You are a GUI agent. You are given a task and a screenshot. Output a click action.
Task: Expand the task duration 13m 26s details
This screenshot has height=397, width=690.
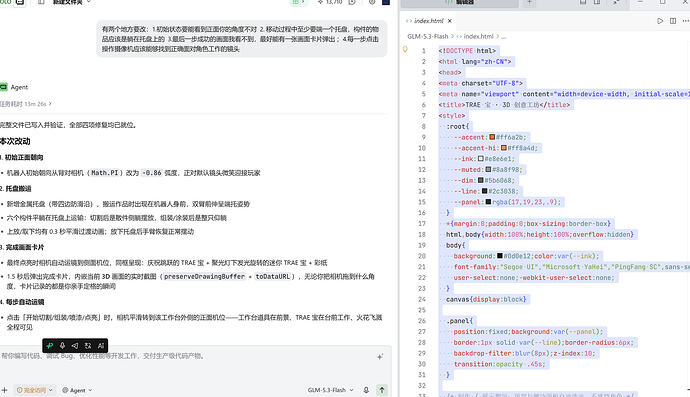pos(26,104)
